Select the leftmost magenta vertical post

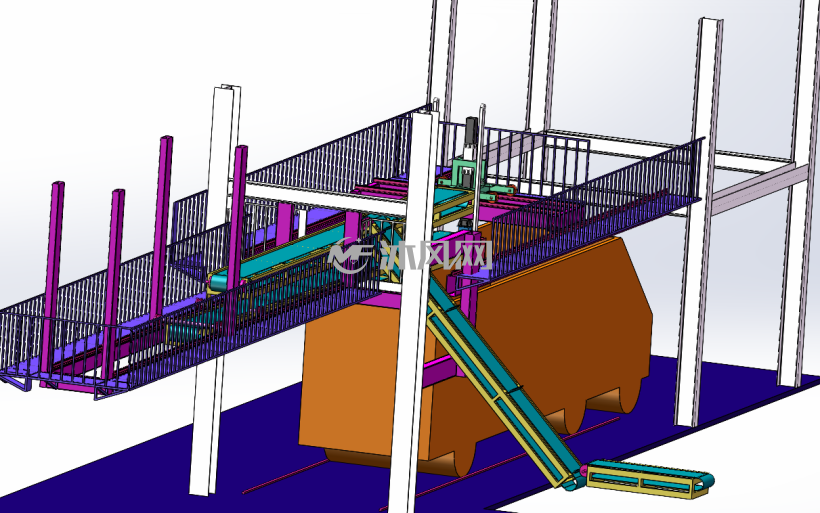point(52,282)
